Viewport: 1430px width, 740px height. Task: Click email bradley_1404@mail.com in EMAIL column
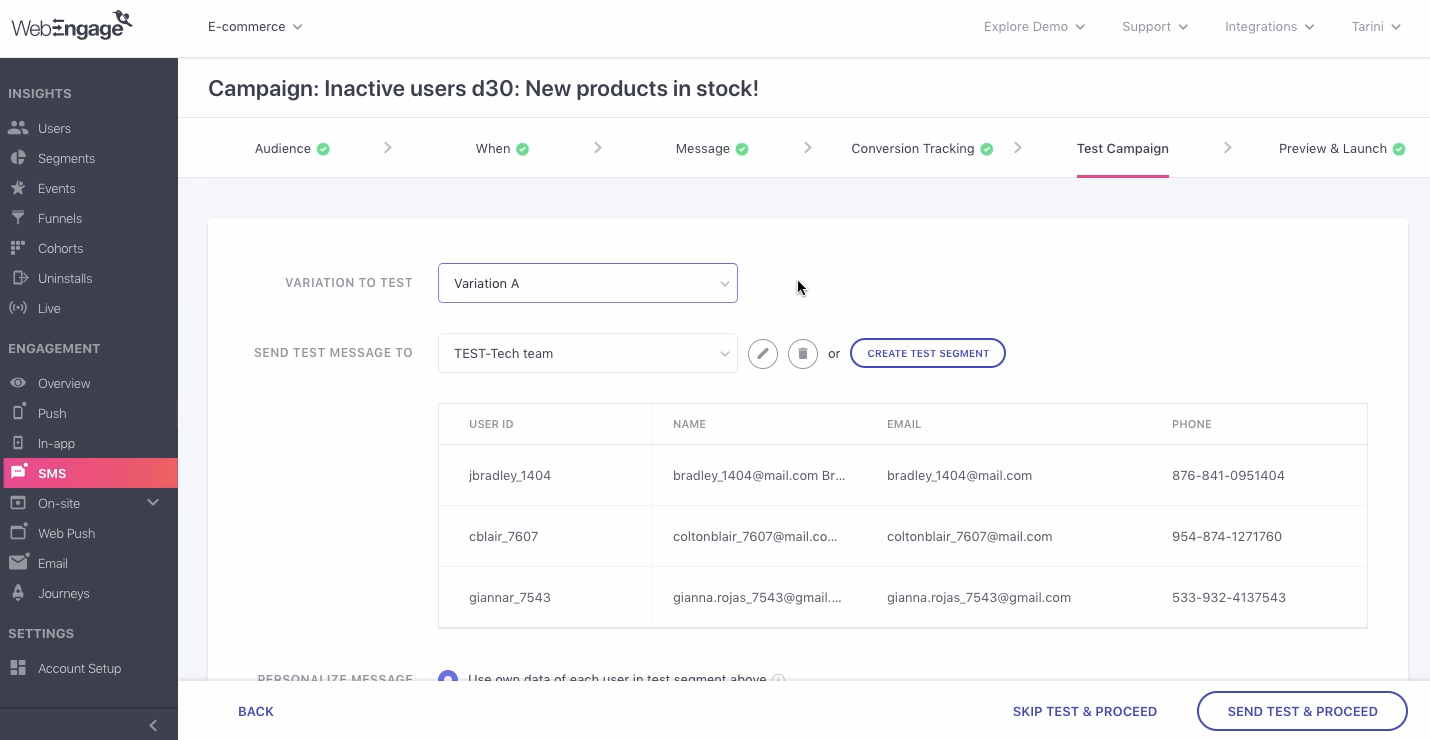(x=959, y=475)
